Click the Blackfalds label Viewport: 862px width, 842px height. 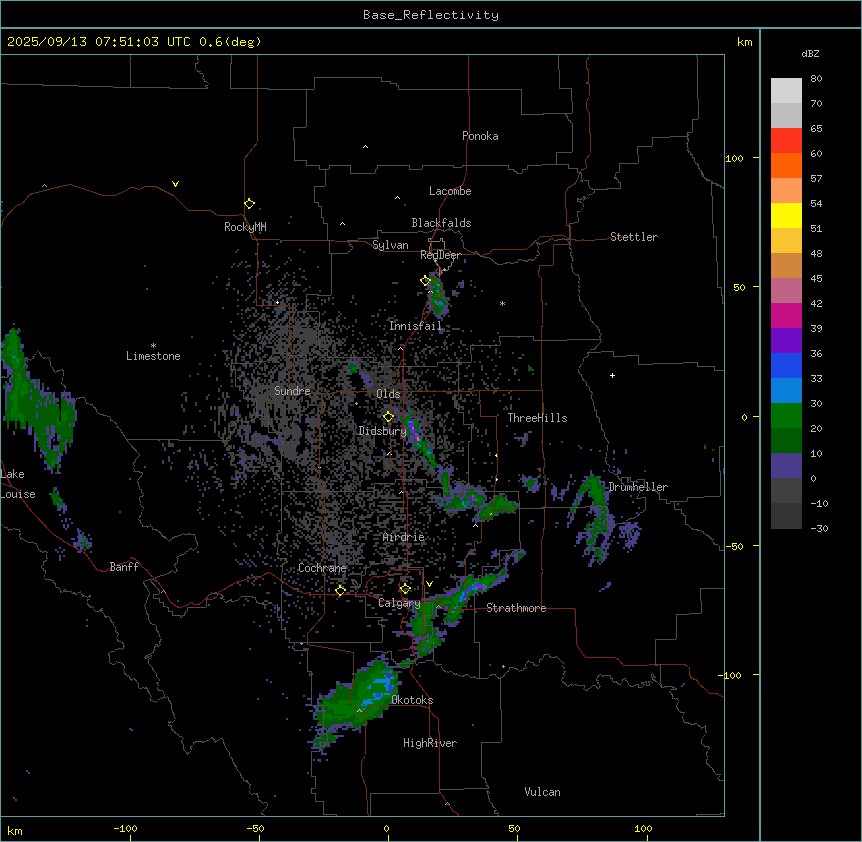pyautogui.click(x=441, y=223)
